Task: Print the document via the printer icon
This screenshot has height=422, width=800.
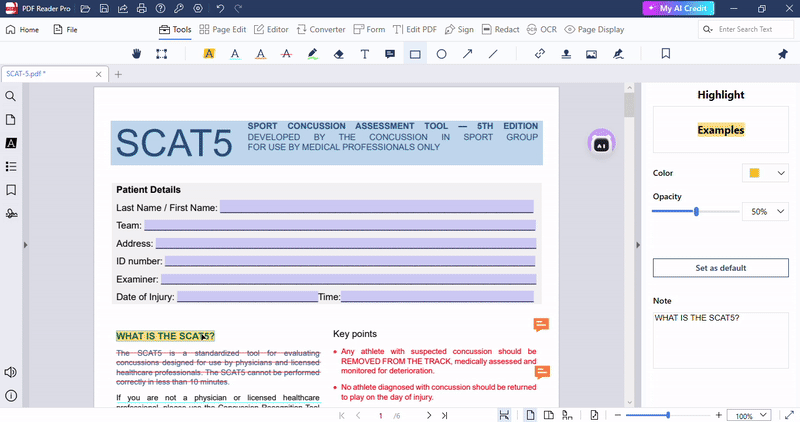Action: [141, 9]
